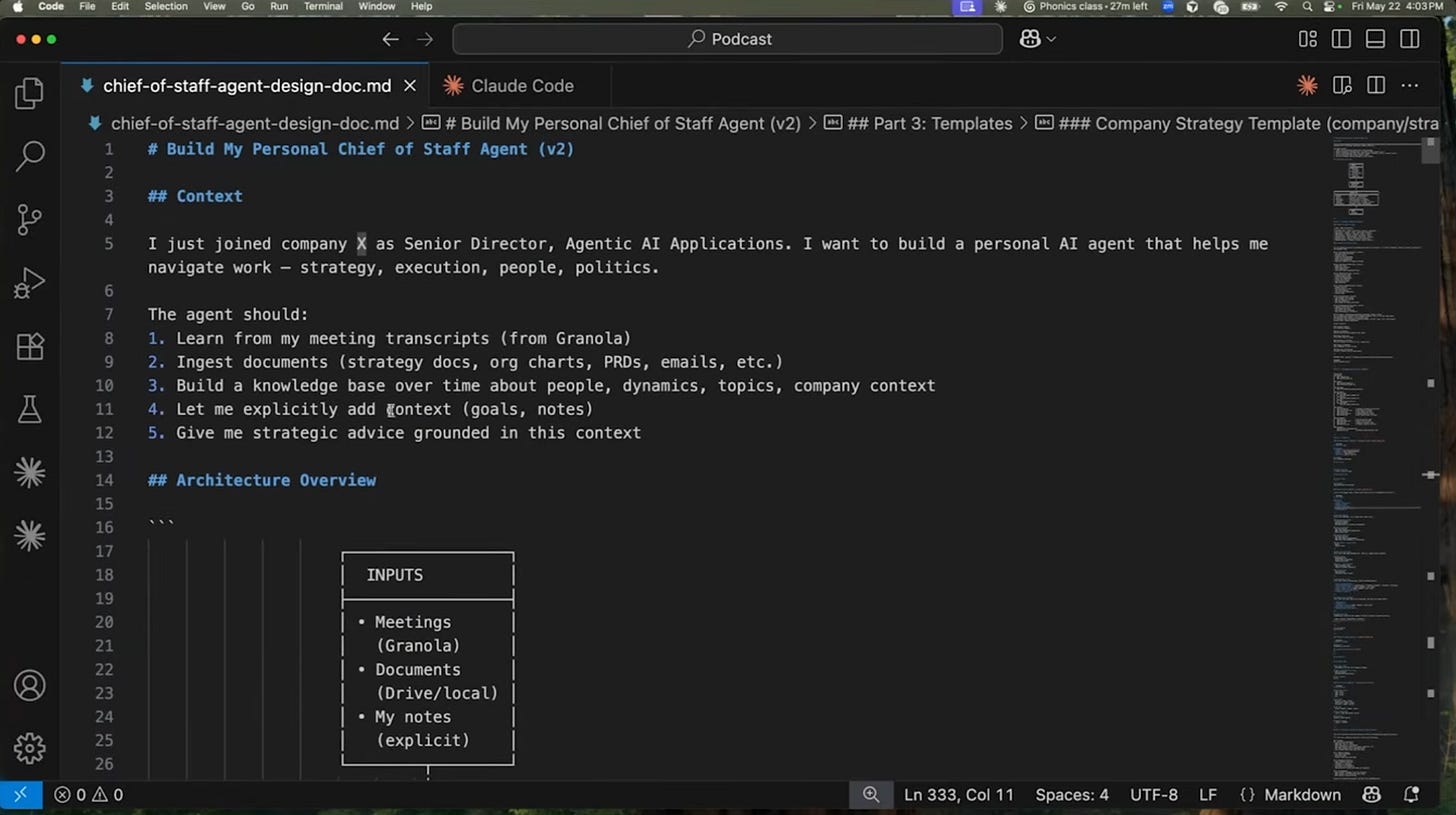
Task: Go forward using the right arrow in the title bar
Action: tap(425, 39)
